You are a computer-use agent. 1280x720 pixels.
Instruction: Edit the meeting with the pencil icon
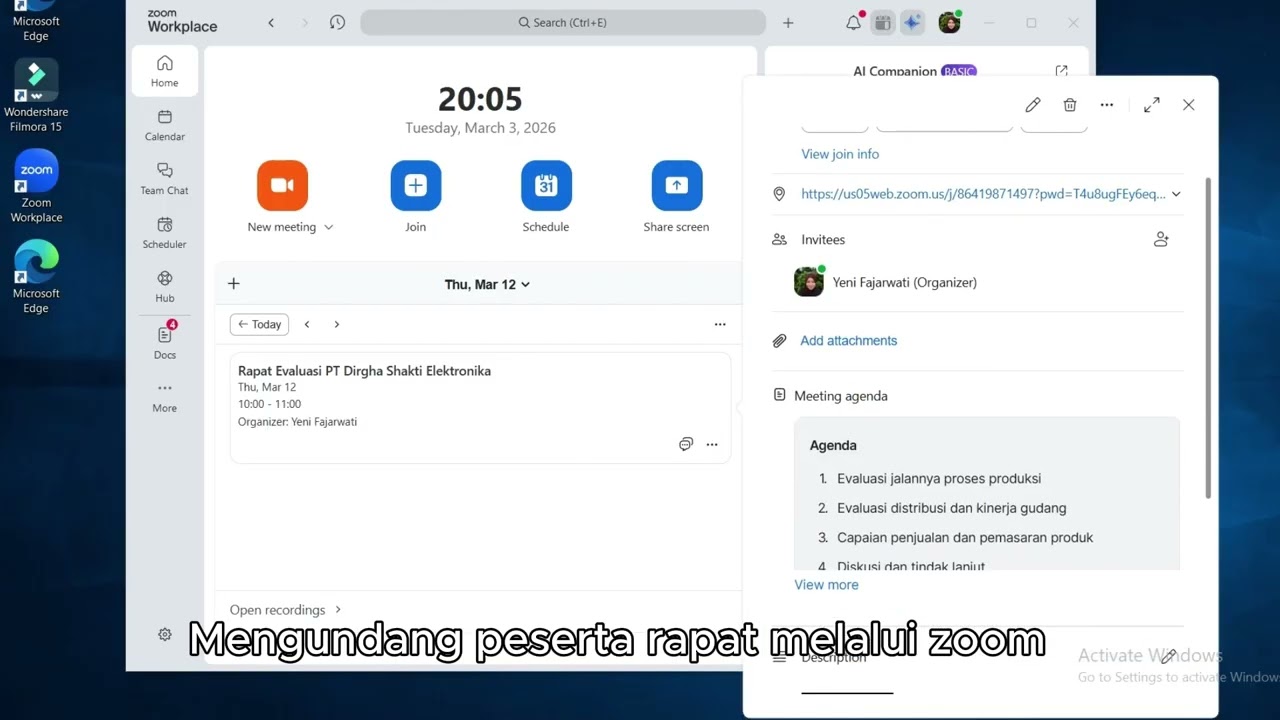(x=1033, y=105)
